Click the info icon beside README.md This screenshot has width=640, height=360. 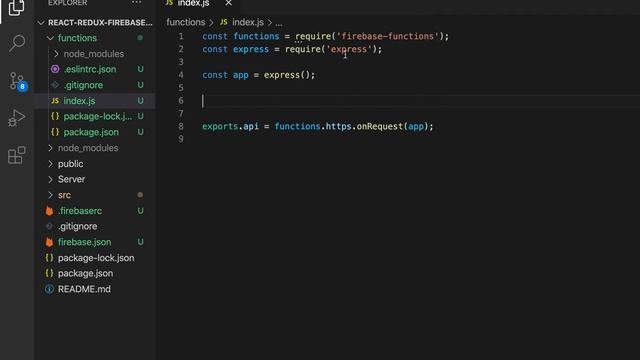pyautogui.click(x=49, y=289)
